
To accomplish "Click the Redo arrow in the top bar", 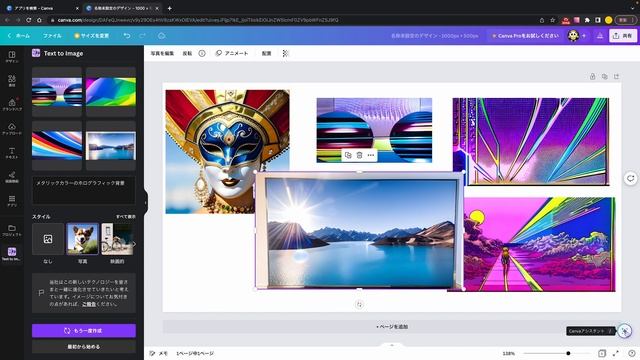I will tap(142, 36).
